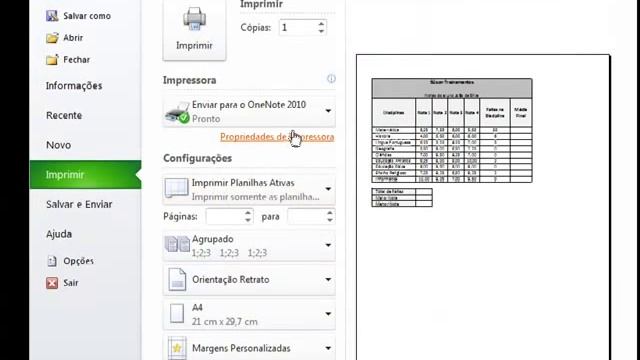Click the Agrupado collated pages icon

pyautogui.click(x=177, y=244)
